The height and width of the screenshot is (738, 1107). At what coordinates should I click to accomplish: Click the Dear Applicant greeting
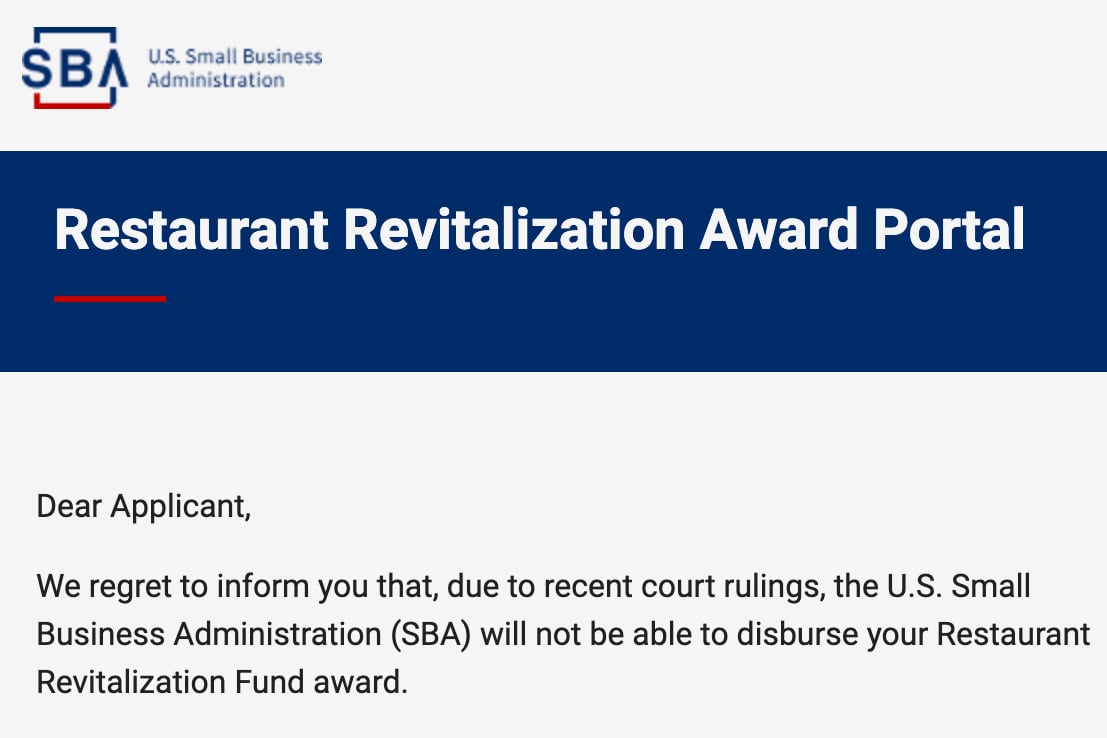[143, 506]
